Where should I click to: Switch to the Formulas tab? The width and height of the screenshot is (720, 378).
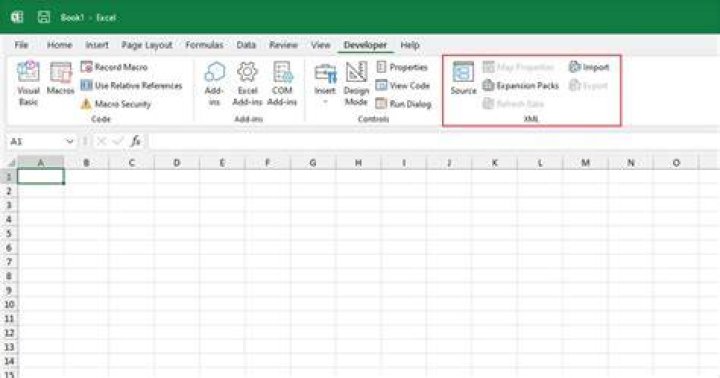204,45
